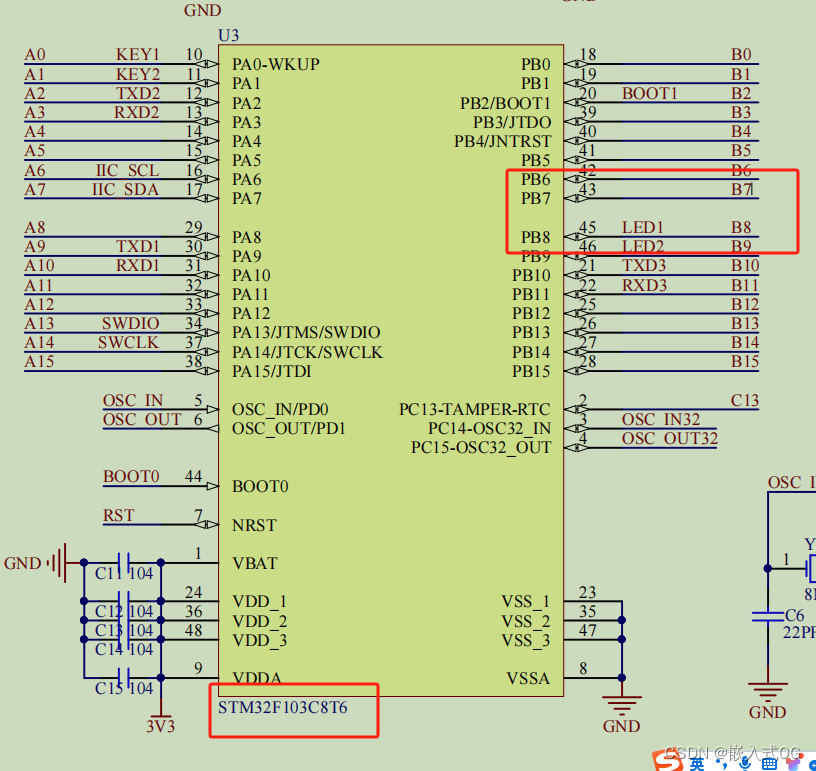Click the NRST pin name
The width and height of the screenshot is (816, 771).
point(254,525)
